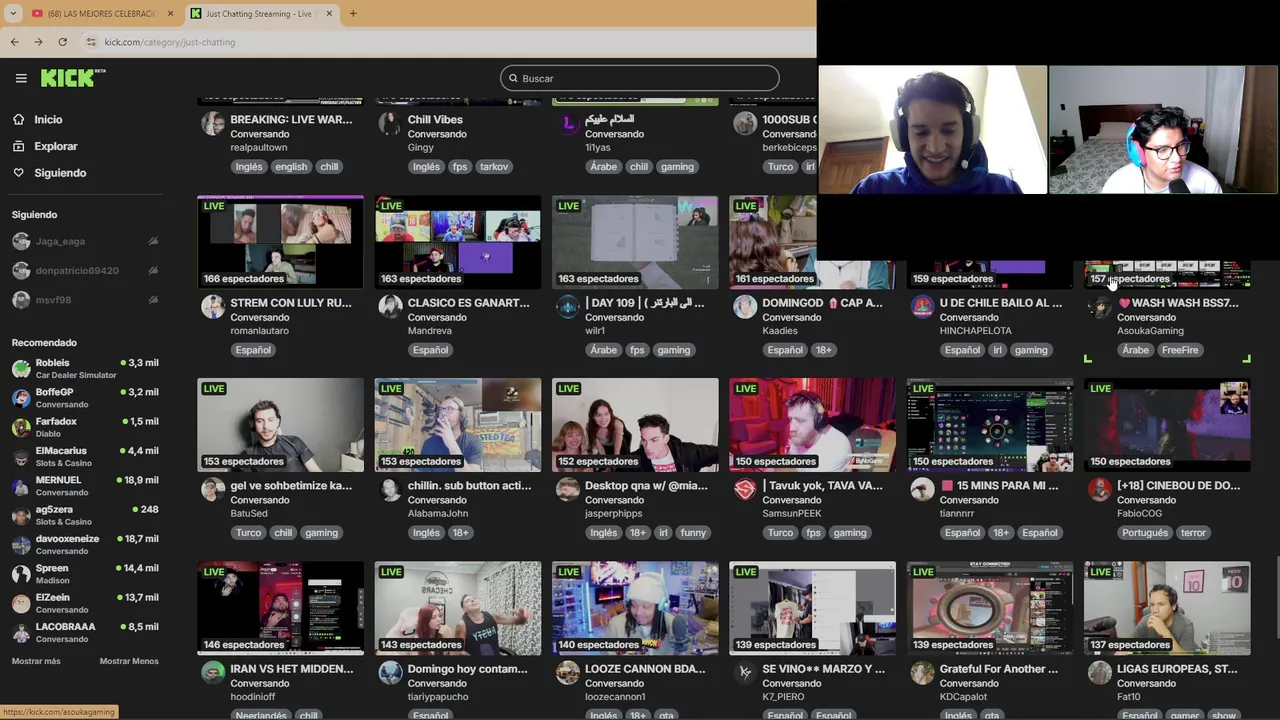Open the hamburger sidebar menu
The image size is (1280, 720).
click(x=21, y=78)
